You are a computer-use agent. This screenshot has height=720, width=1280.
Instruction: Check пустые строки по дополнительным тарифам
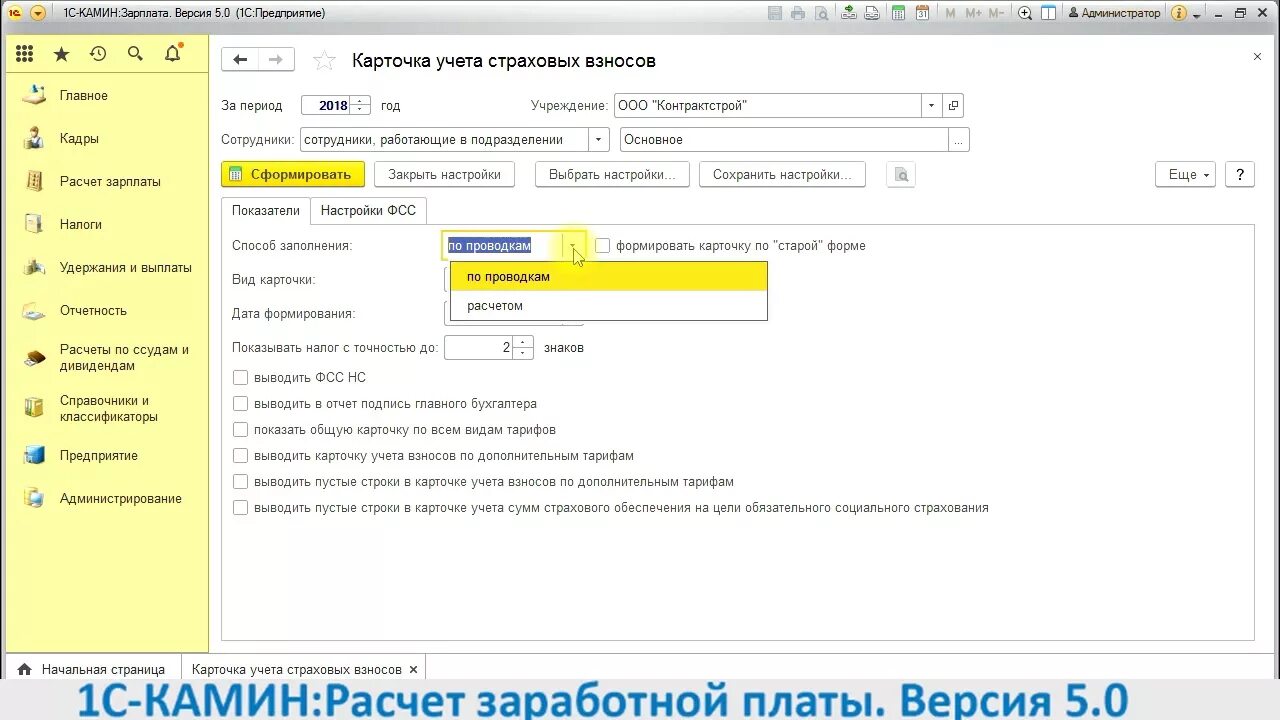click(x=240, y=482)
